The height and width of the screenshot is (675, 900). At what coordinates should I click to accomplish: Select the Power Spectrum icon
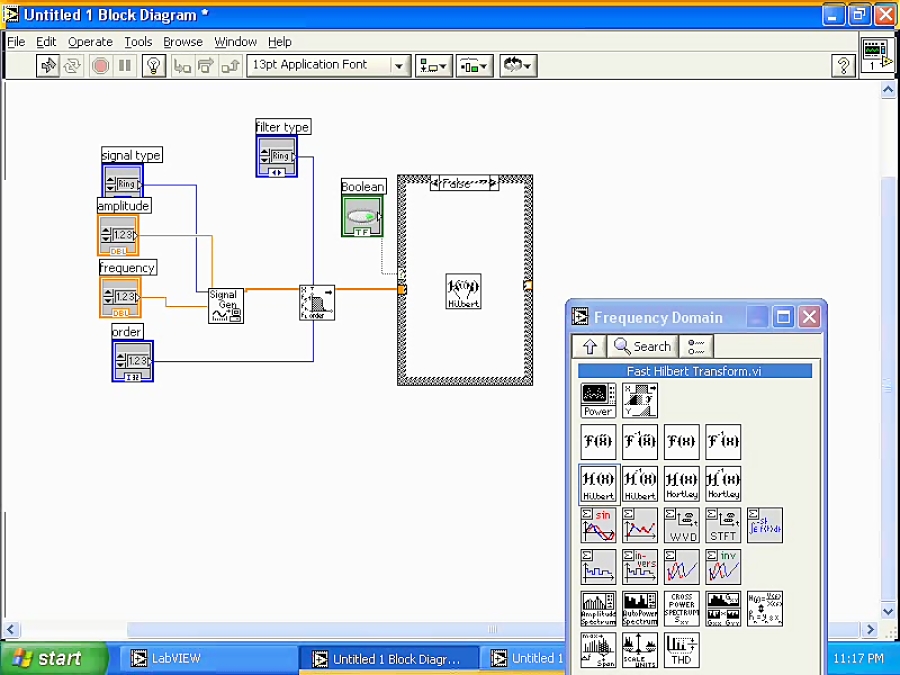click(596, 399)
